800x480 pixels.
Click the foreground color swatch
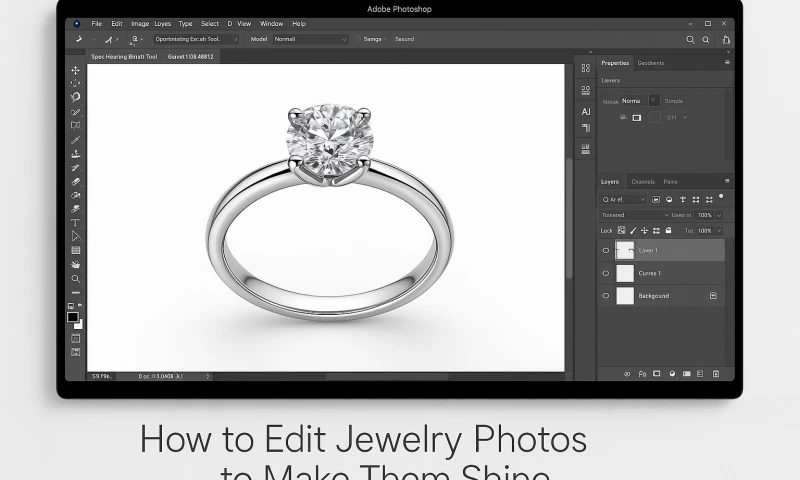(x=73, y=317)
